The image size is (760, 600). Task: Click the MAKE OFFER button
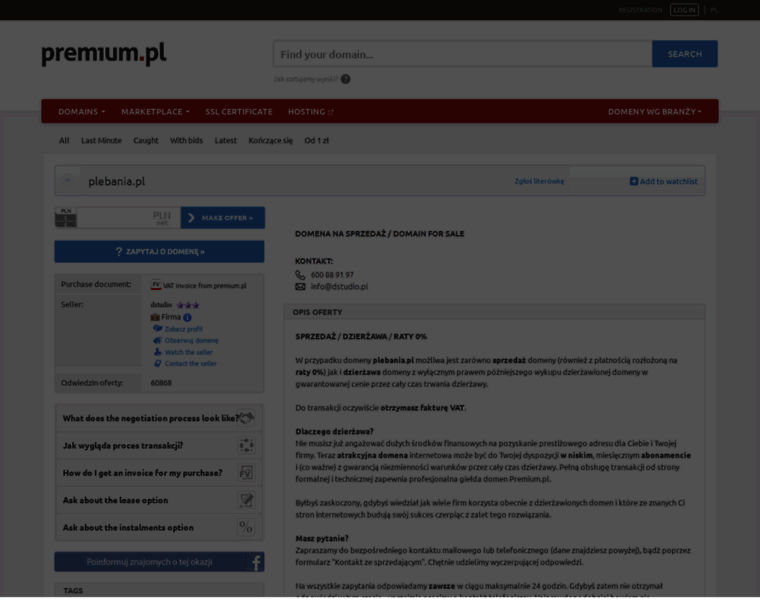coord(223,218)
